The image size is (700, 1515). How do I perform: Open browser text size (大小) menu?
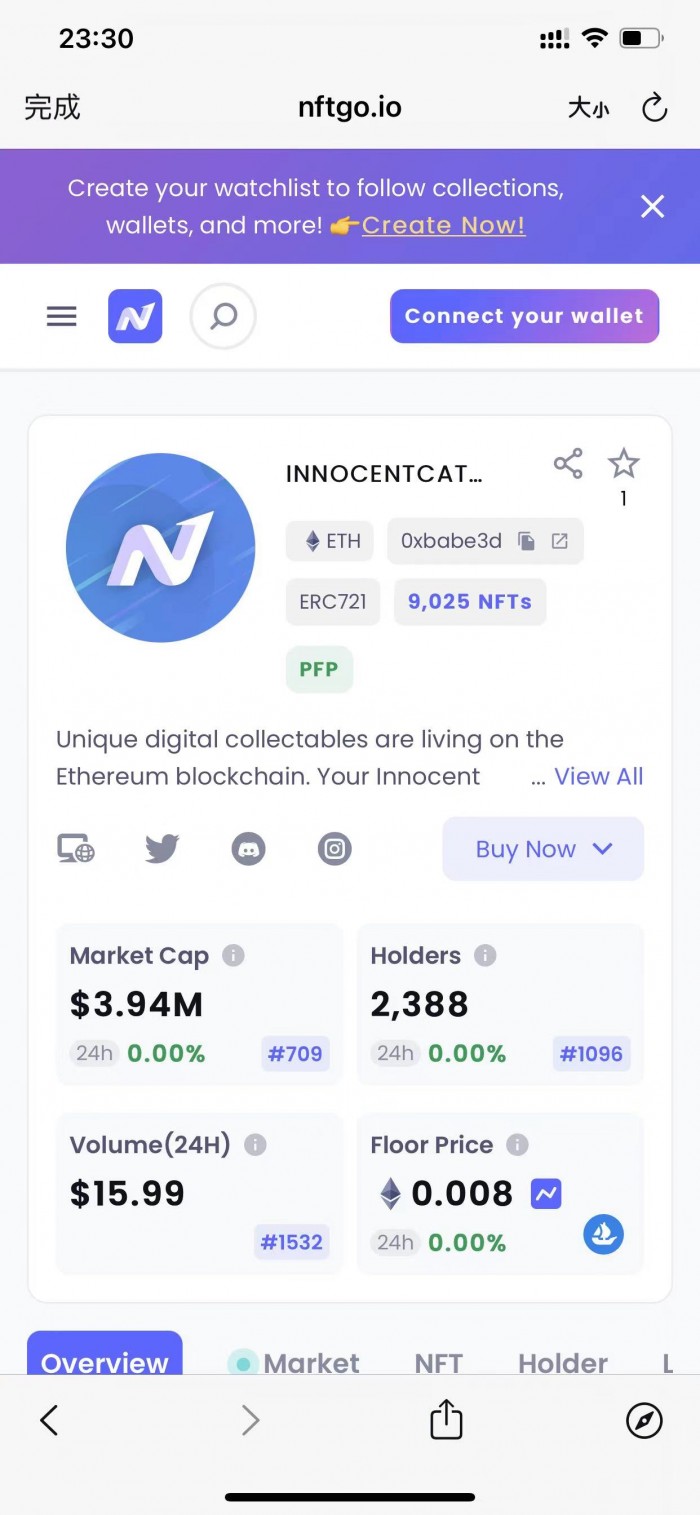588,108
